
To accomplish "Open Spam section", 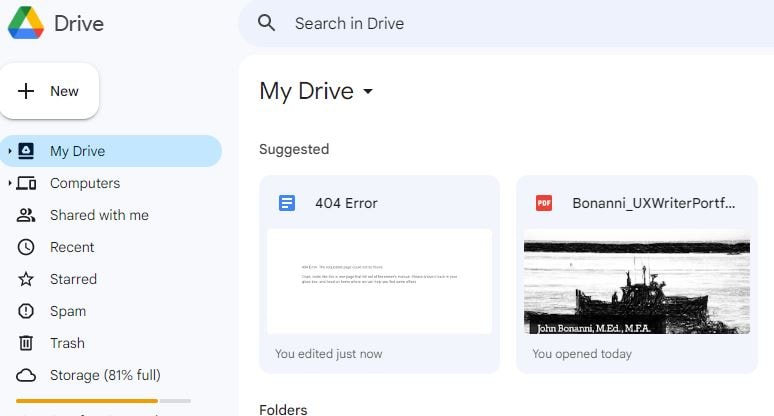I will coord(68,311).
